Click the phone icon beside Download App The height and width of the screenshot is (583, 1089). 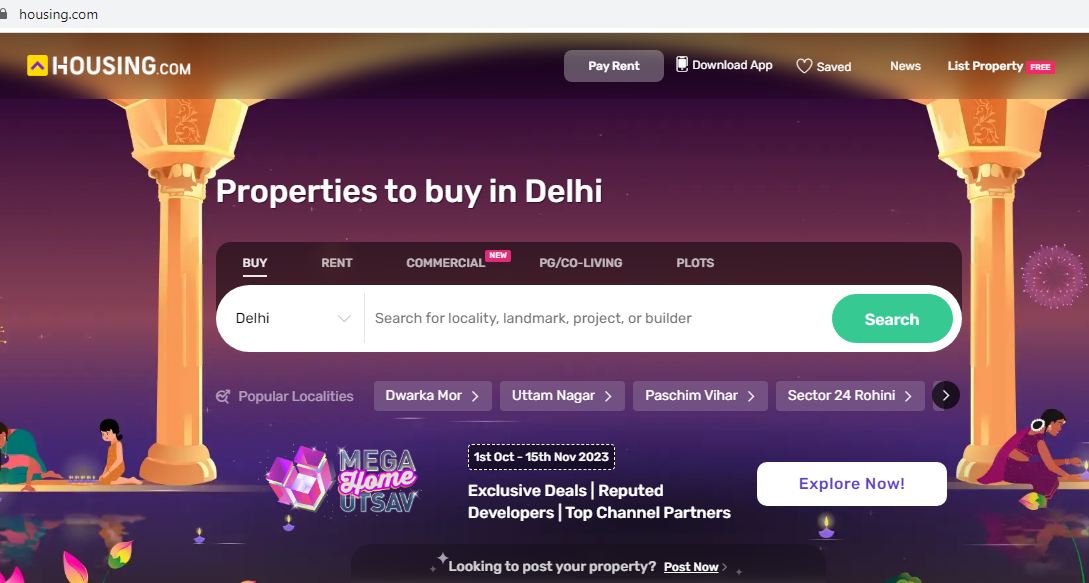[682, 65]
